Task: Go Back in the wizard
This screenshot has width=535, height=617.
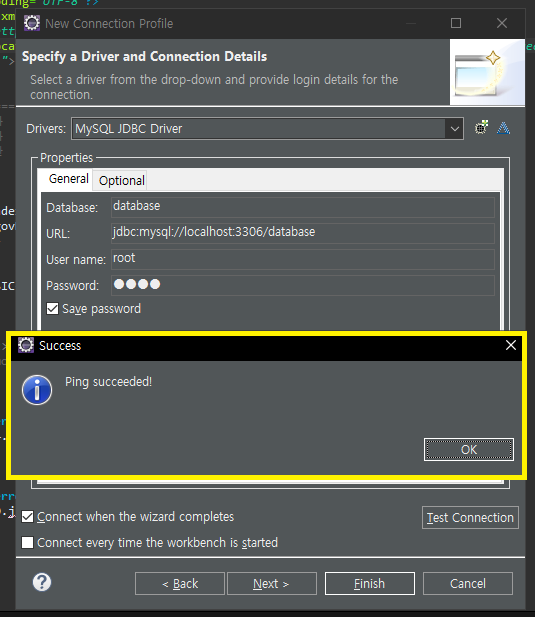Action: (x=180, y=584)
